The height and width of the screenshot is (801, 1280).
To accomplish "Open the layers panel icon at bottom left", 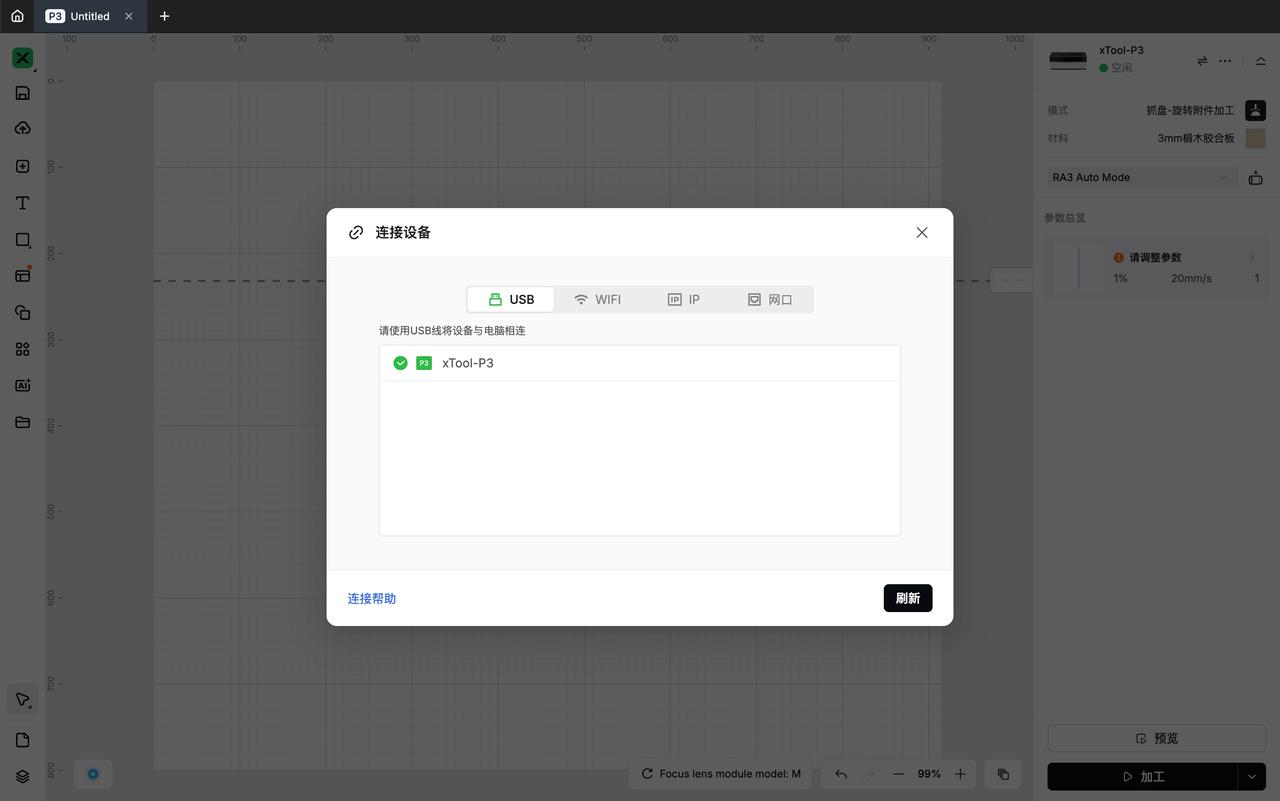I will [x=22, y=776].
